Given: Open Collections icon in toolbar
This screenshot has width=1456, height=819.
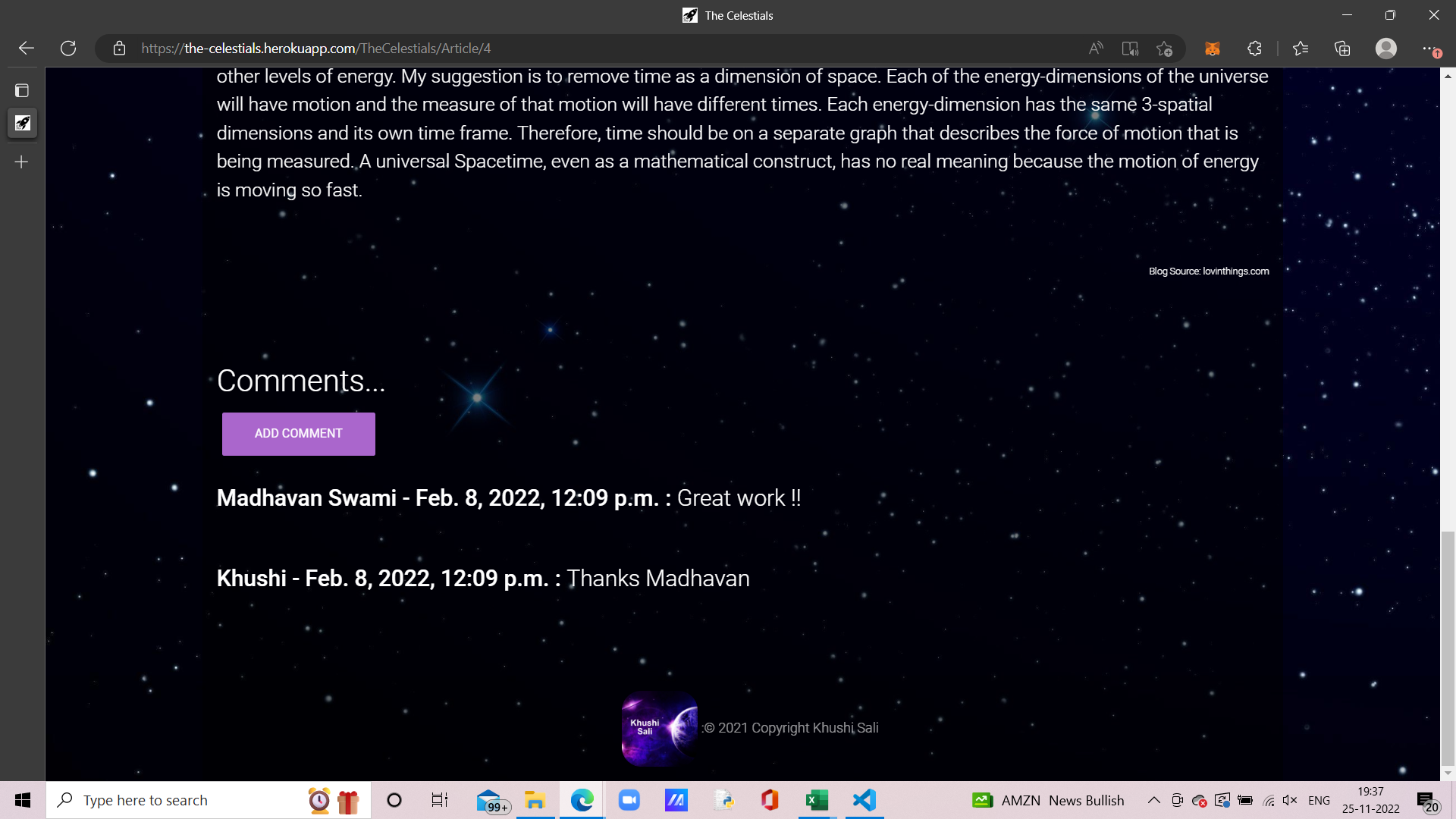Looking at the screenshot, I should [1342, 49].
